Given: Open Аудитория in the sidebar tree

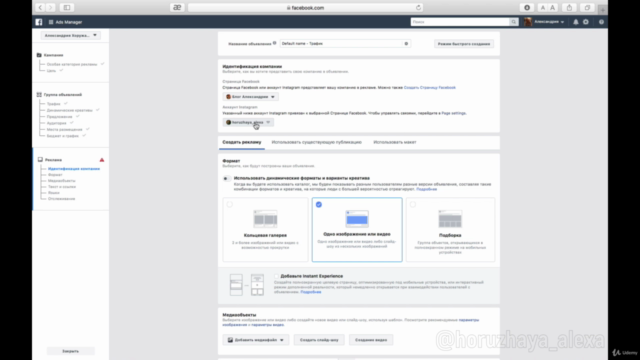Looking at the screenshot, I should click(x=56, y=123).
